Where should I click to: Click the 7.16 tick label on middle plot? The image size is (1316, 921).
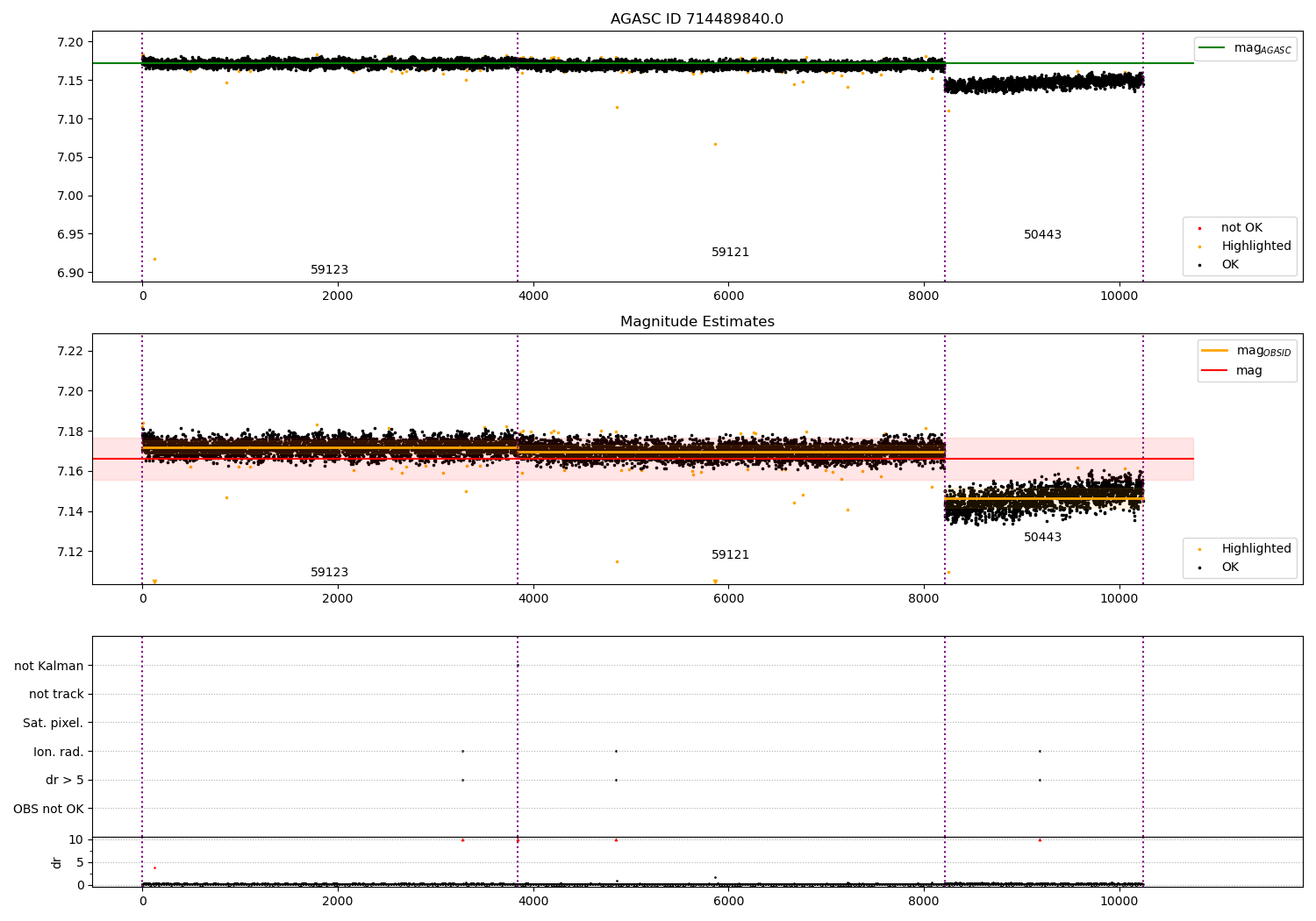[70, 472]
